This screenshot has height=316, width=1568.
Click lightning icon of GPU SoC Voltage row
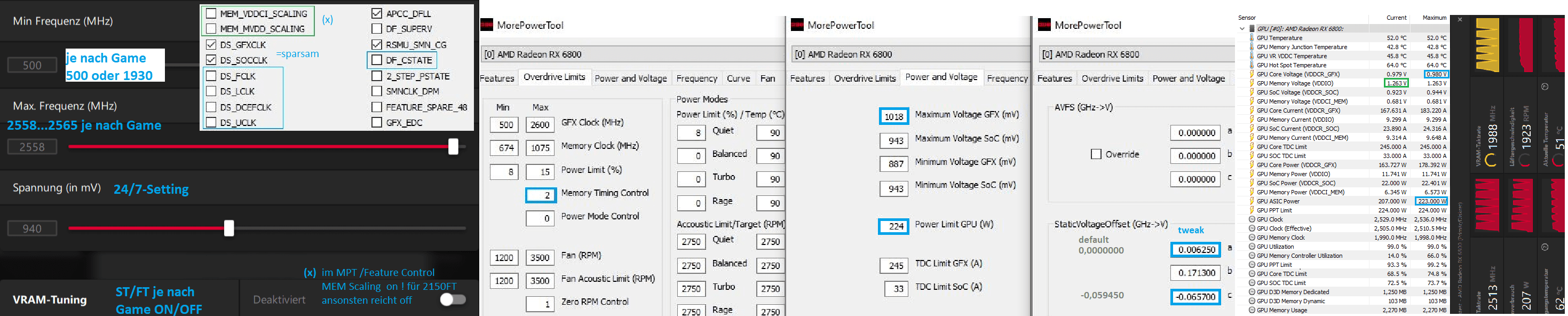[x=1252, y=92]
